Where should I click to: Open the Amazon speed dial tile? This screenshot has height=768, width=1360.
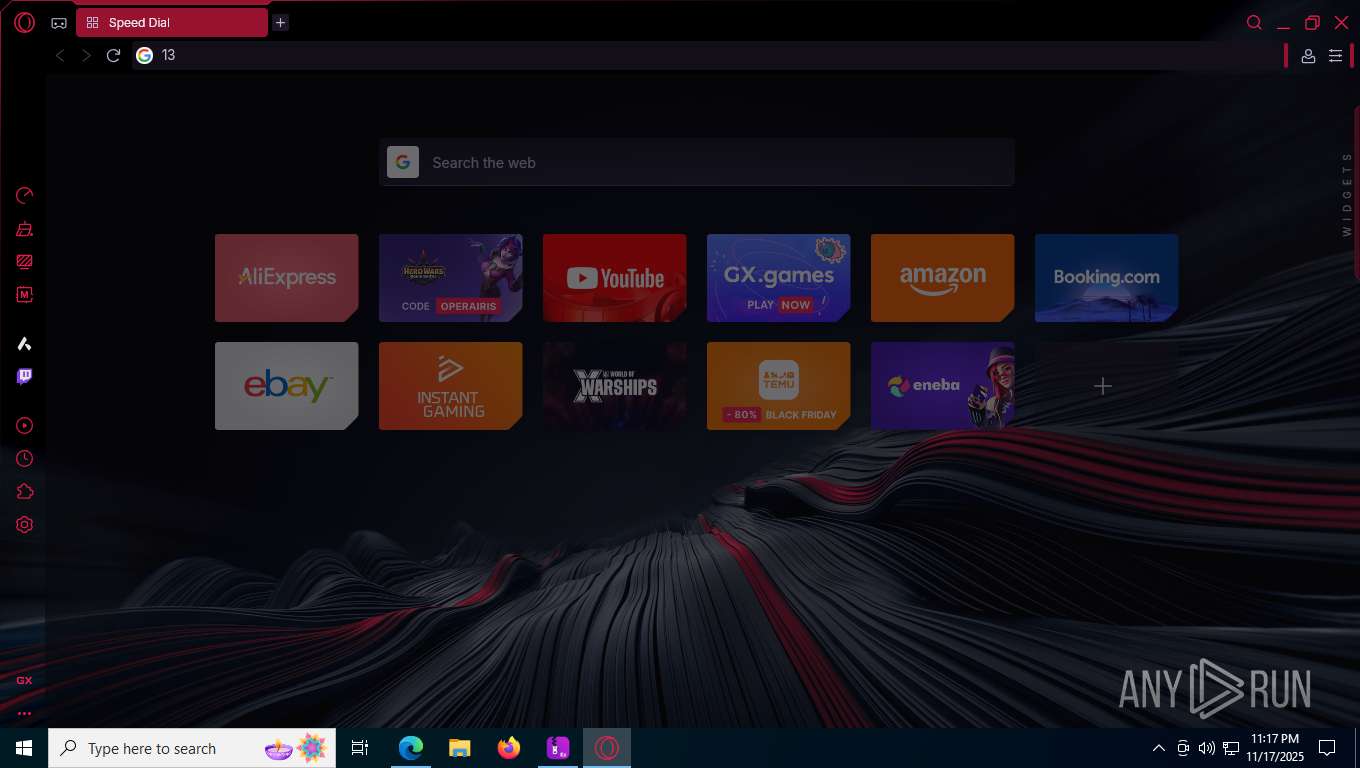pos(942,278)
